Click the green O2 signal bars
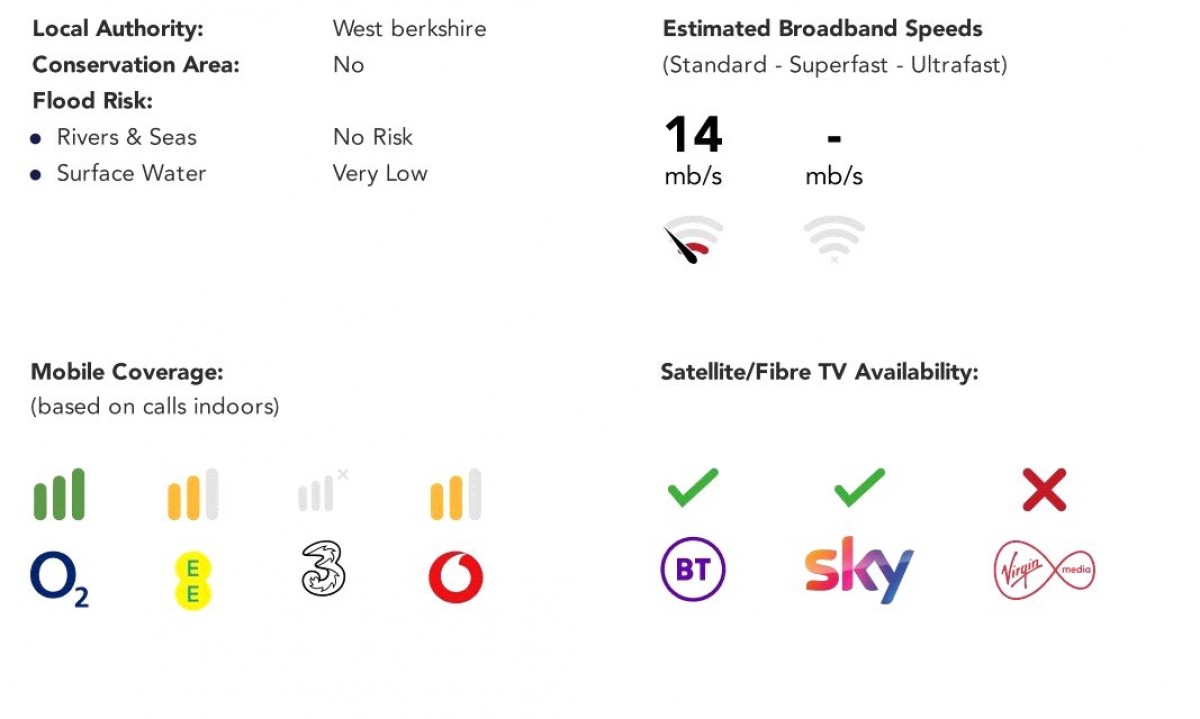The height and width of the screenshot is (719, 1200). (x=59, y=494)
